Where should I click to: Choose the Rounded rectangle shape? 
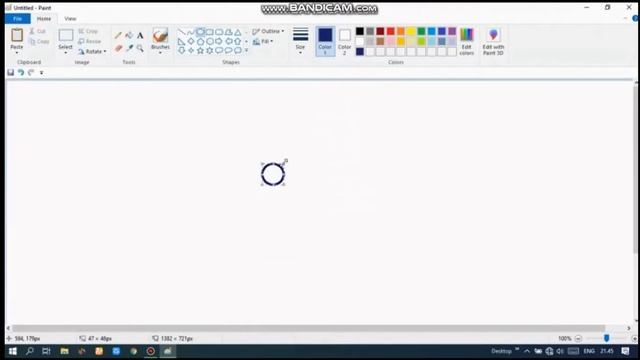[219, 32]
